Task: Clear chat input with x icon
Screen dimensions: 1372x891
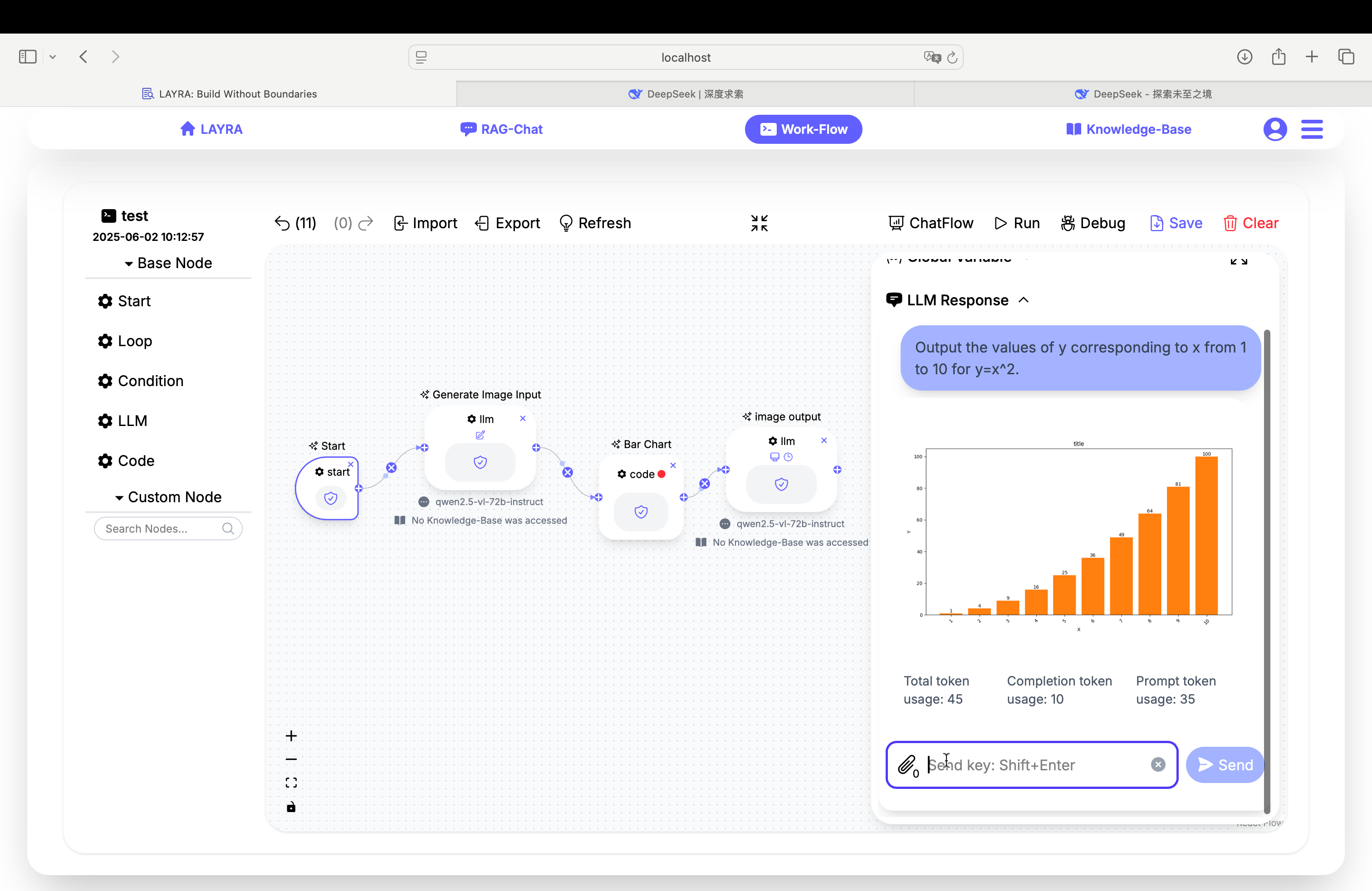Action: (1157, 764)
